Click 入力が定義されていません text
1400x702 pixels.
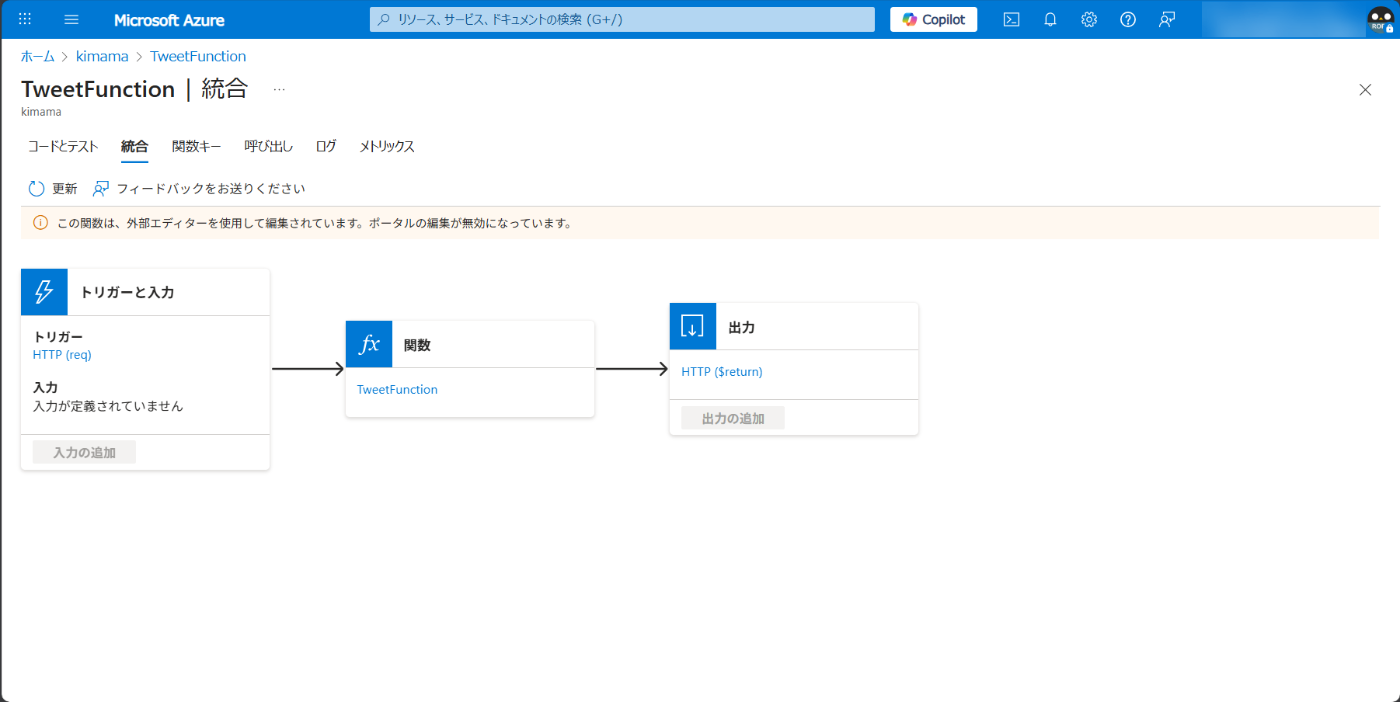tap(108, 406)
